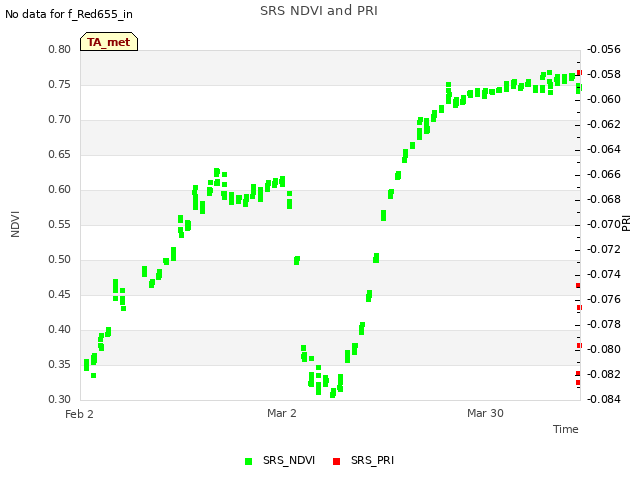Click the isolated NDVI point at 0.50 after Mar 2

click(297, 260)
